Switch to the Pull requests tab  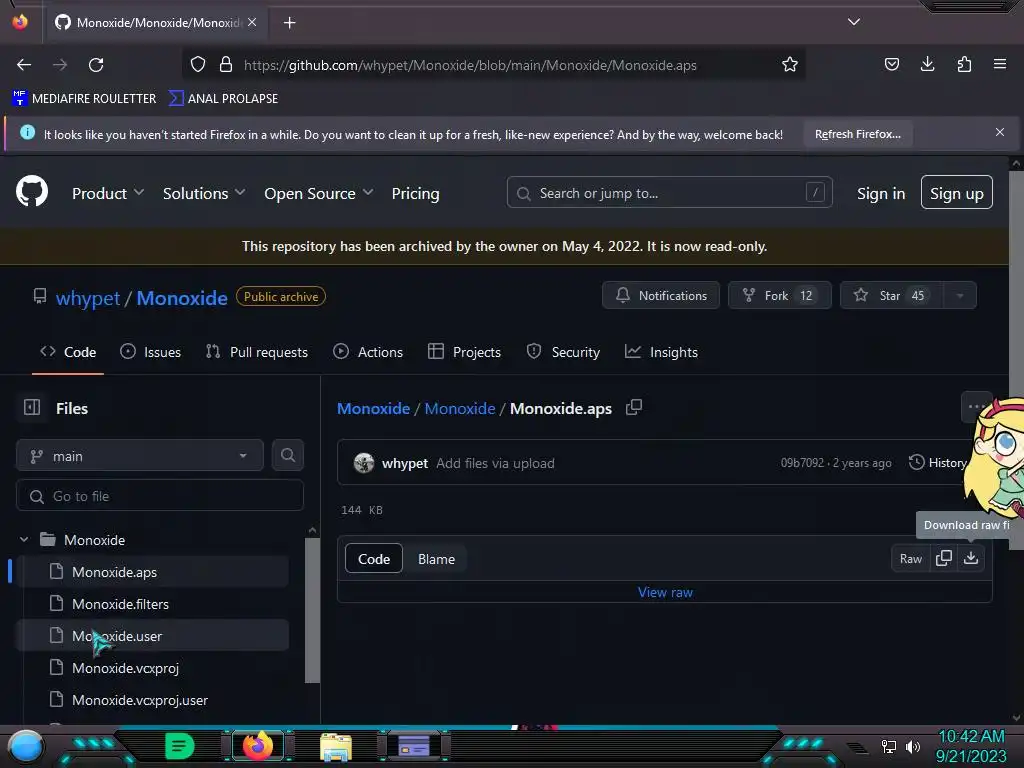[256, 352]
